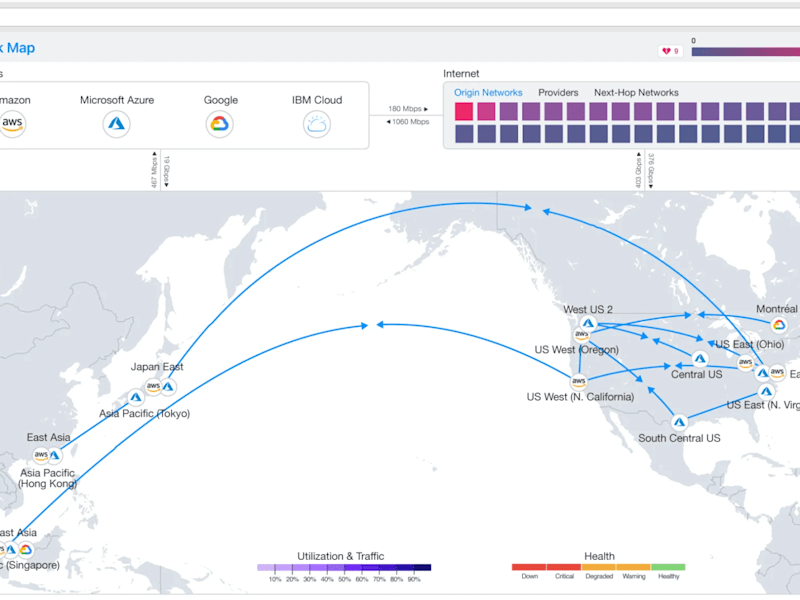
Task: Select the IBM Cloud provider icon
Action: coord(317,124)
